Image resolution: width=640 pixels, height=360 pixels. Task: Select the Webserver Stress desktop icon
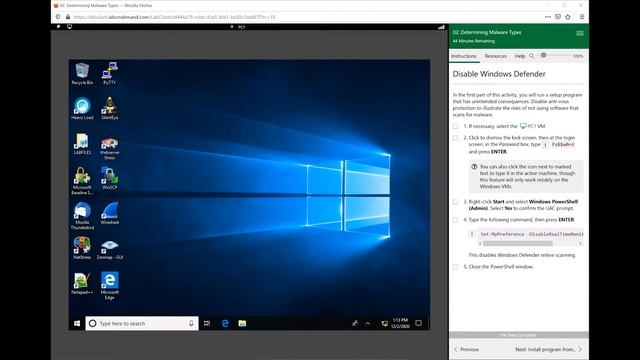(x=109, y=147)
